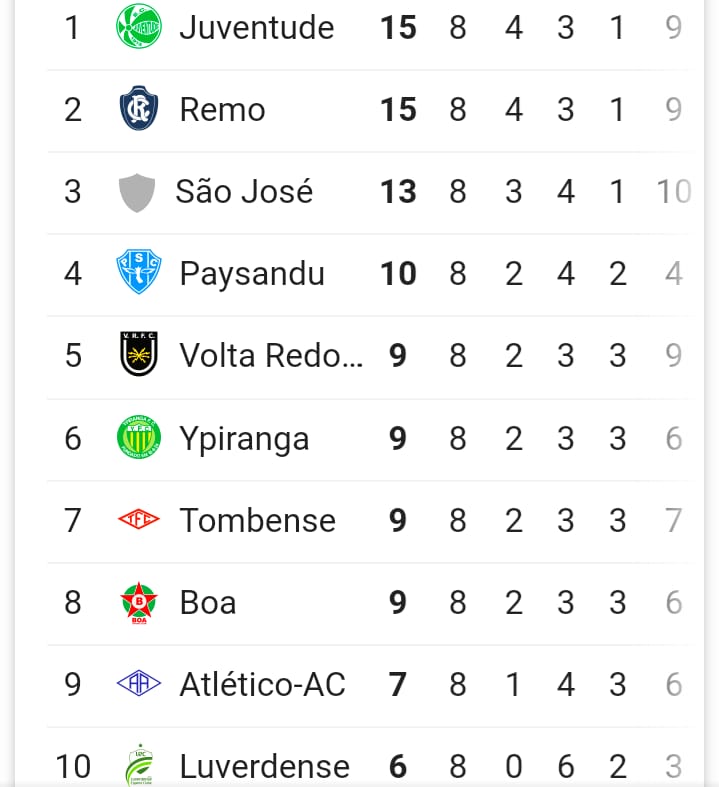Screen dimensions: 719x787
Task: Click Juventude's bold 15 points value
Action: pyautogui.click(x=398, y=27)
